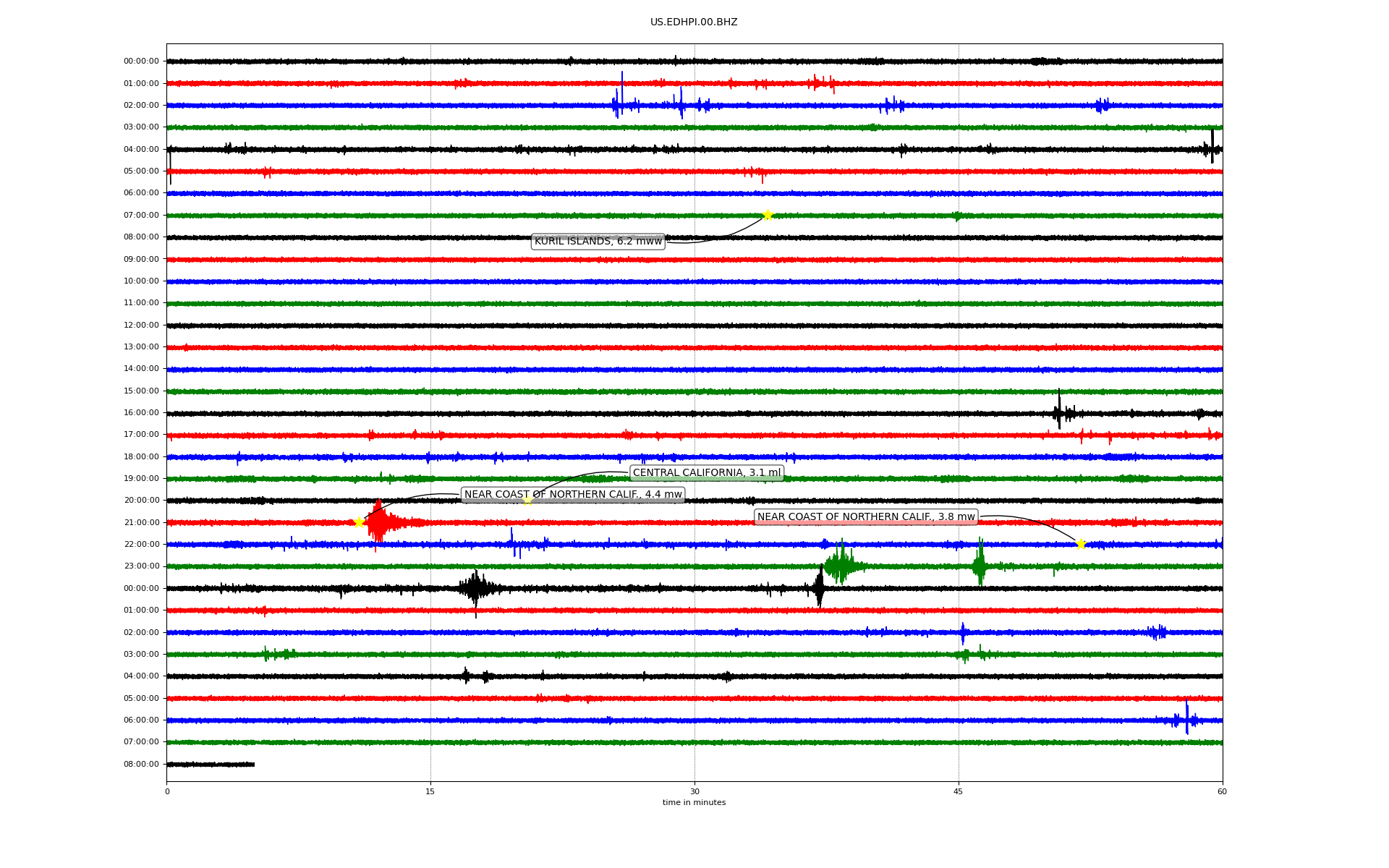The height and width of the screenshot is (868, 1389).
Task: Click the short final 08:00:00 black trace
Action: click(x=211, y=764)
